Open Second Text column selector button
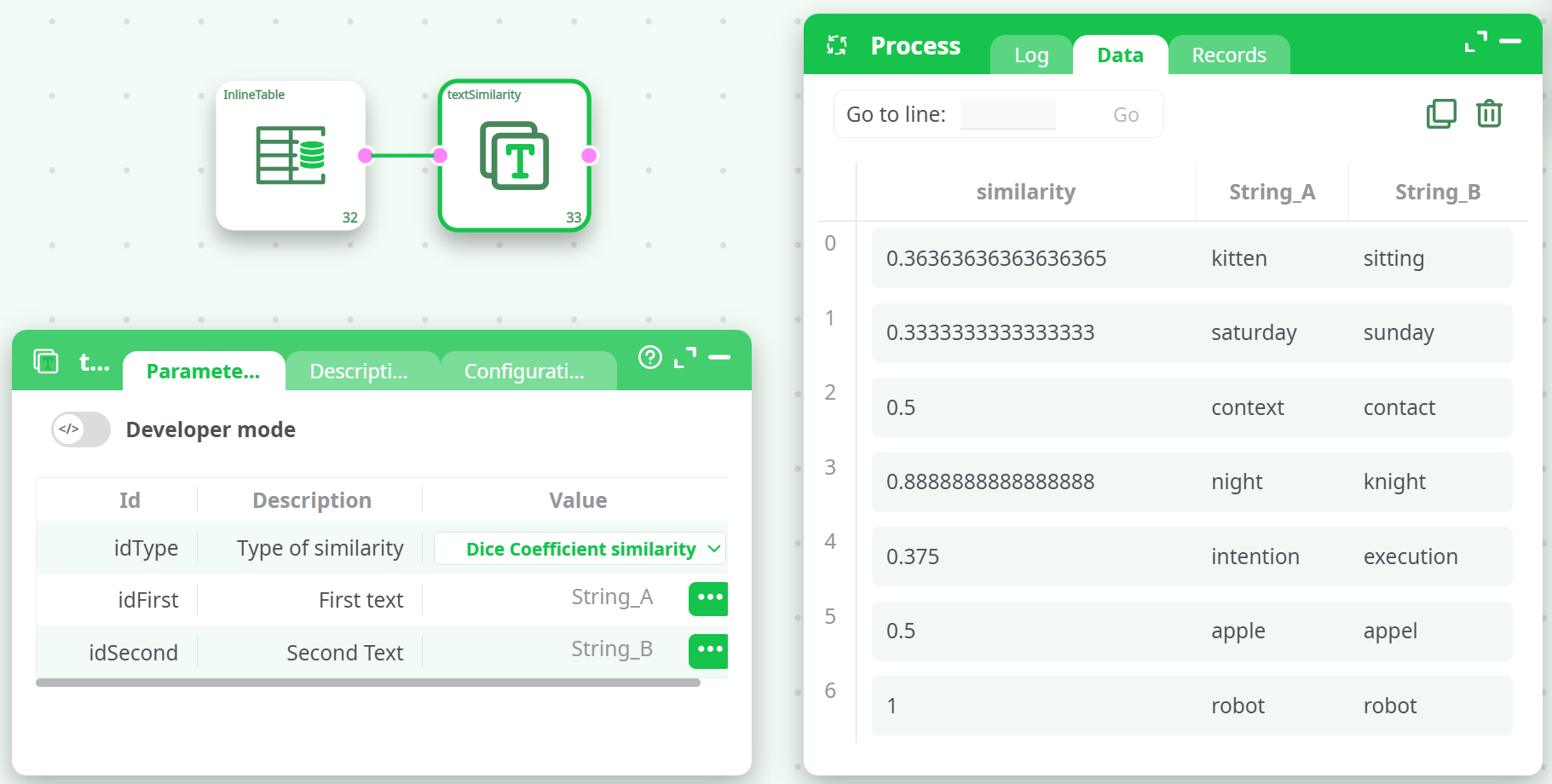 point(708,651)
